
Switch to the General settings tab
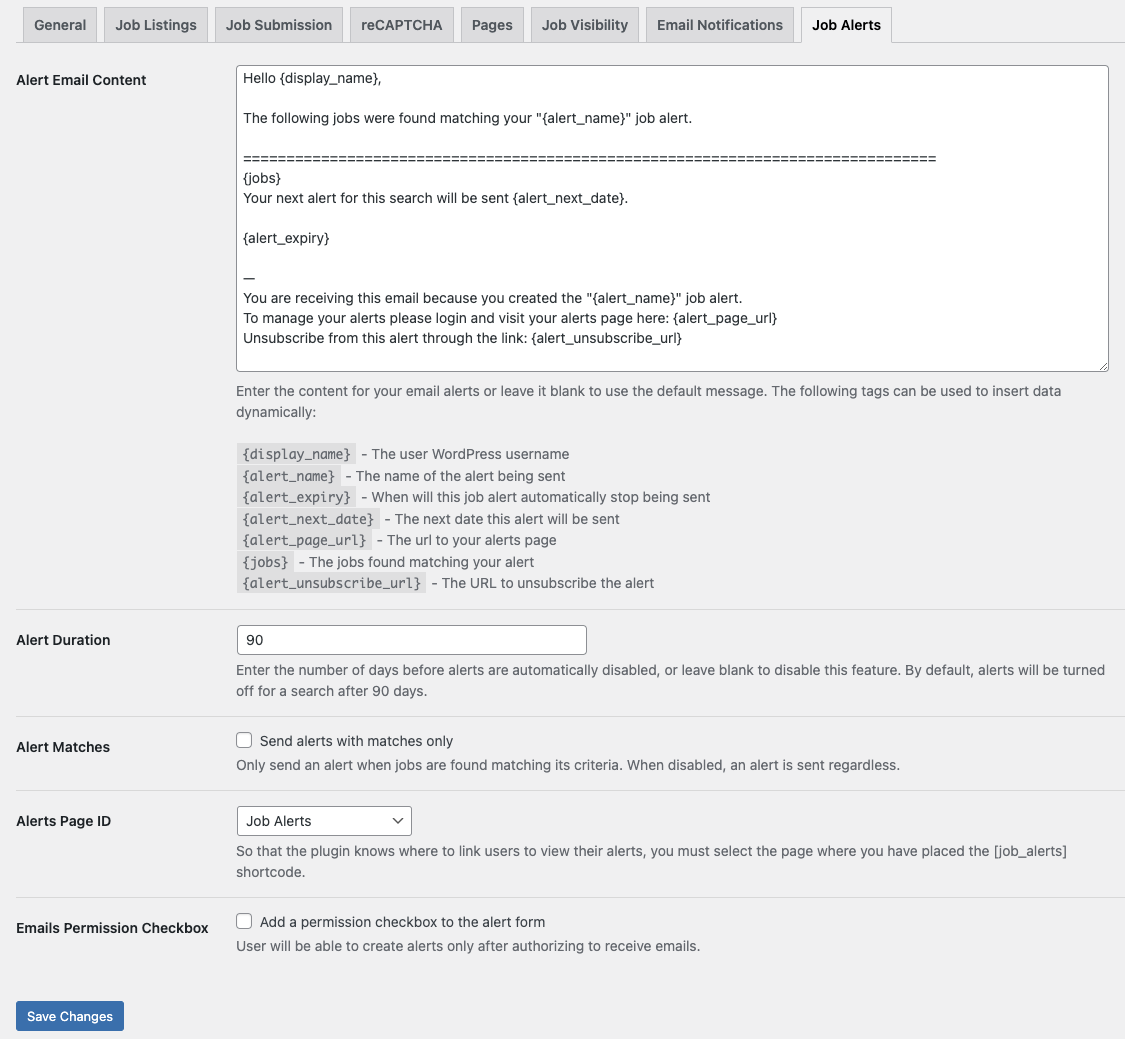click(59, 24)
